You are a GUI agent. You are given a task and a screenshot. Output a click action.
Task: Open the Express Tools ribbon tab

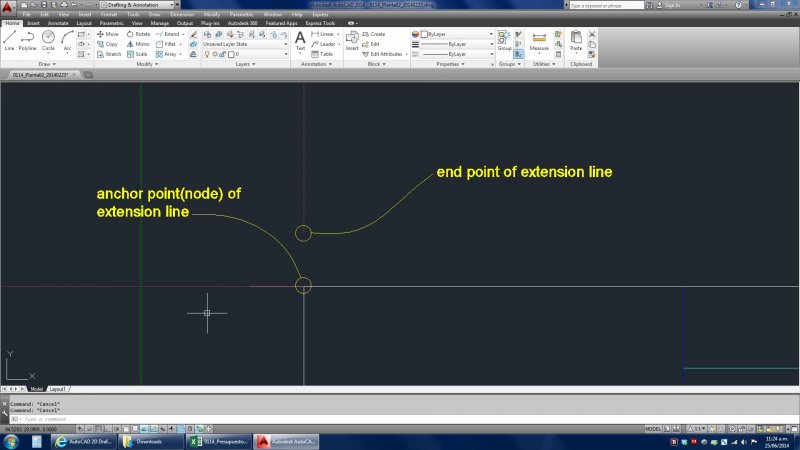pyautogui.click(x=320, y=23)
